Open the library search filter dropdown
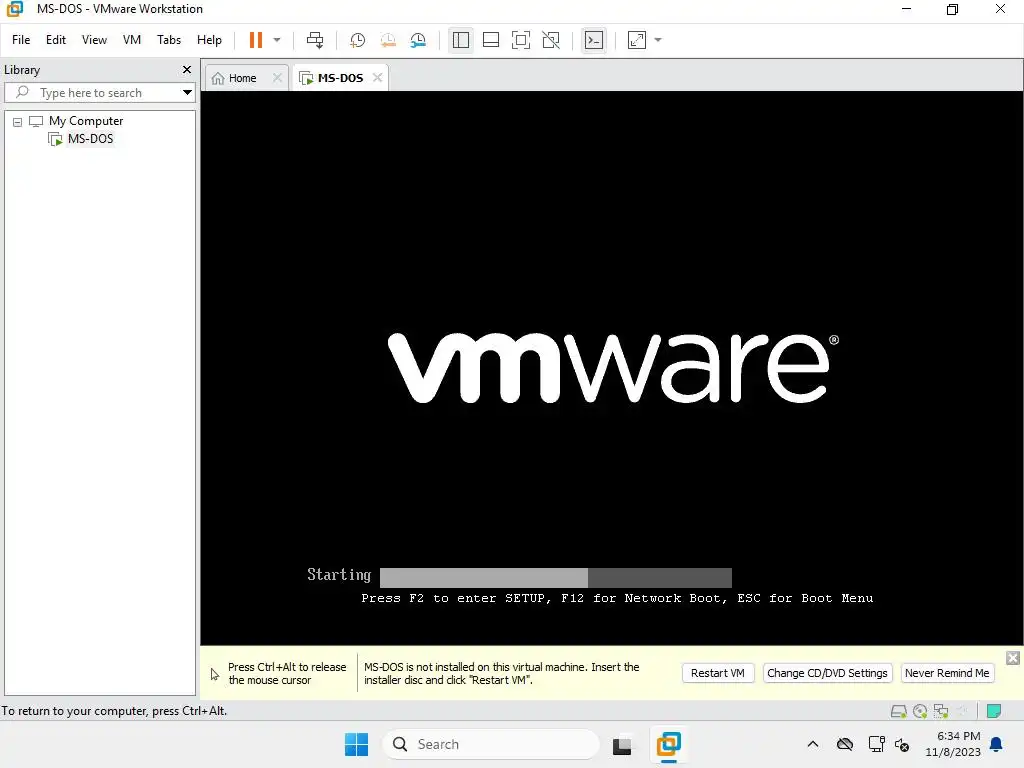Viewport: 1024px width, 768px height. pos(187,93)
